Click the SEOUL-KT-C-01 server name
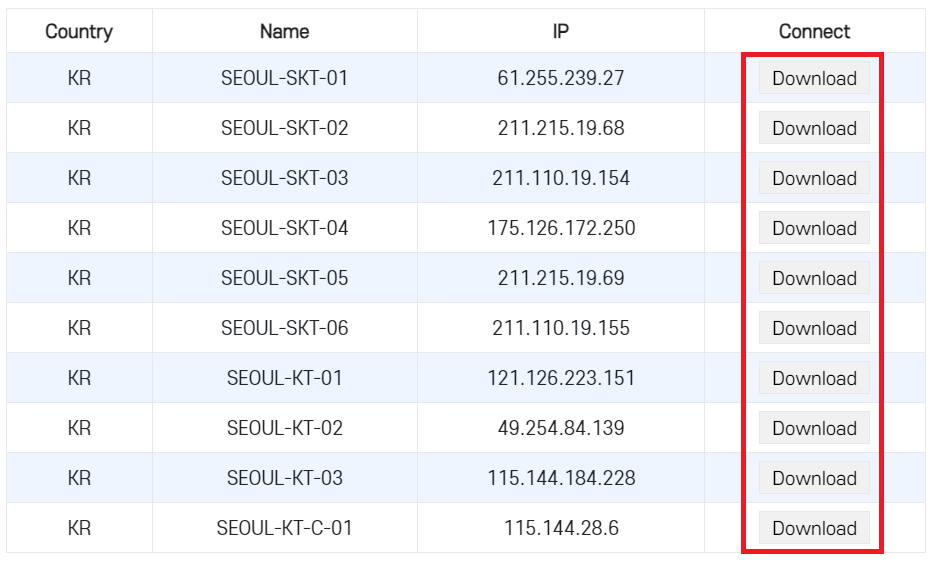 284,528
